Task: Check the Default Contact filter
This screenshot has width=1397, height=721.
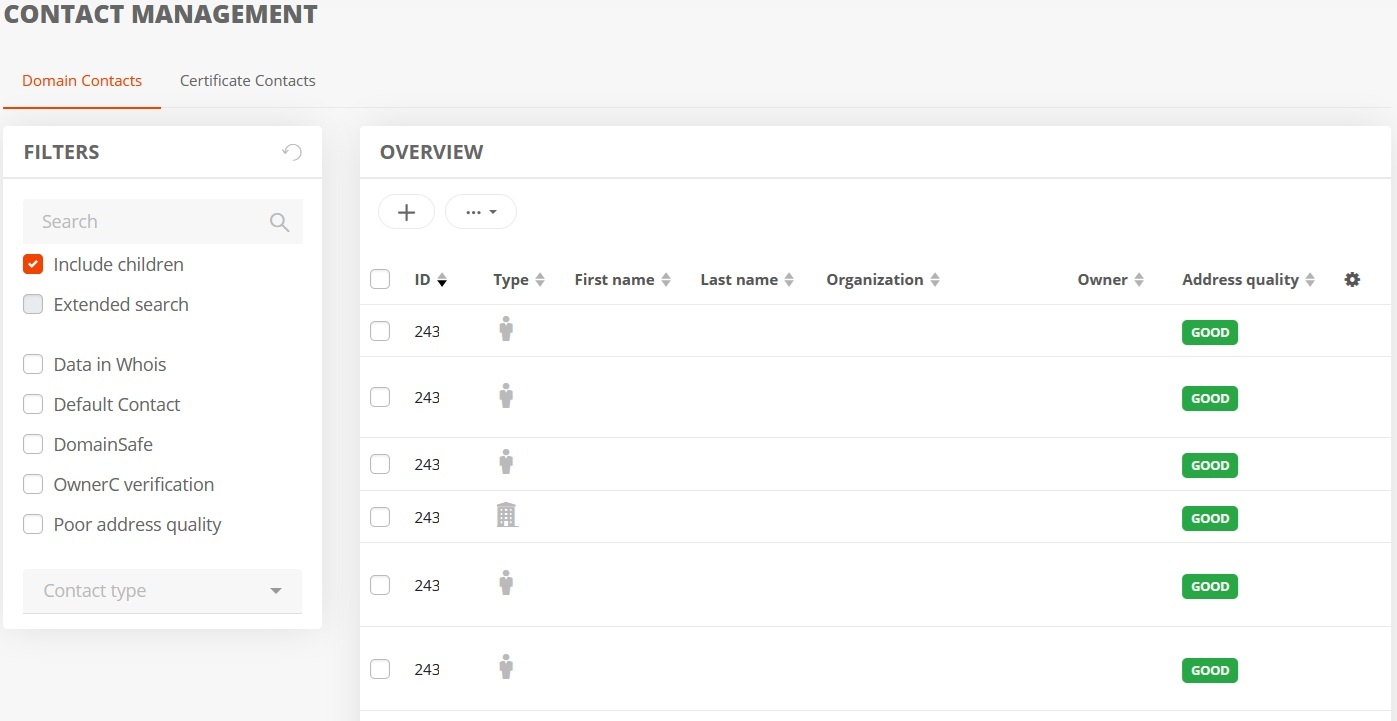Action: 33,405
